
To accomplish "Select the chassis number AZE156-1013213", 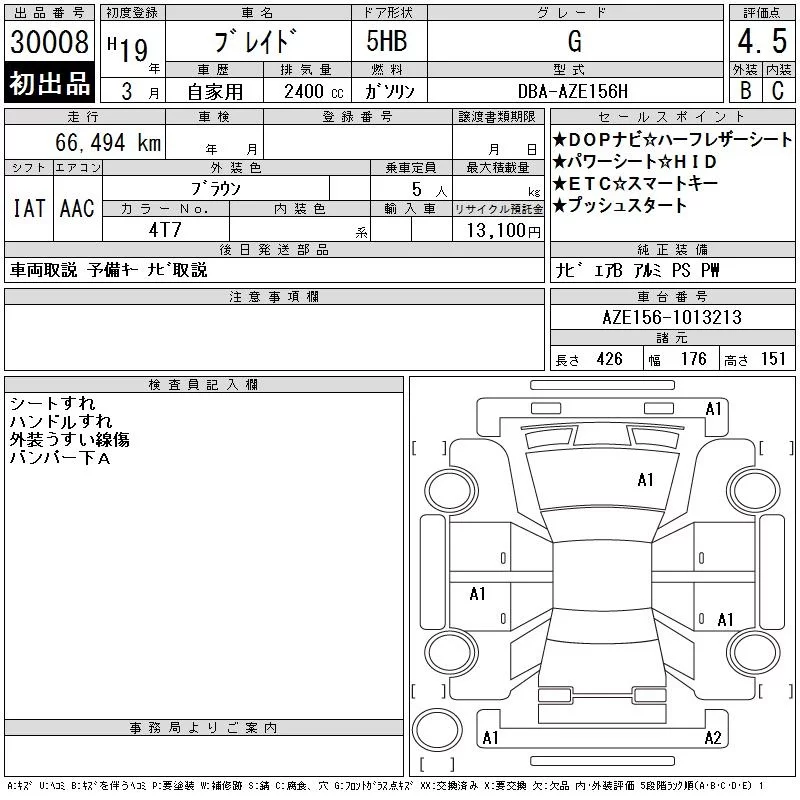I will [672, 317].
